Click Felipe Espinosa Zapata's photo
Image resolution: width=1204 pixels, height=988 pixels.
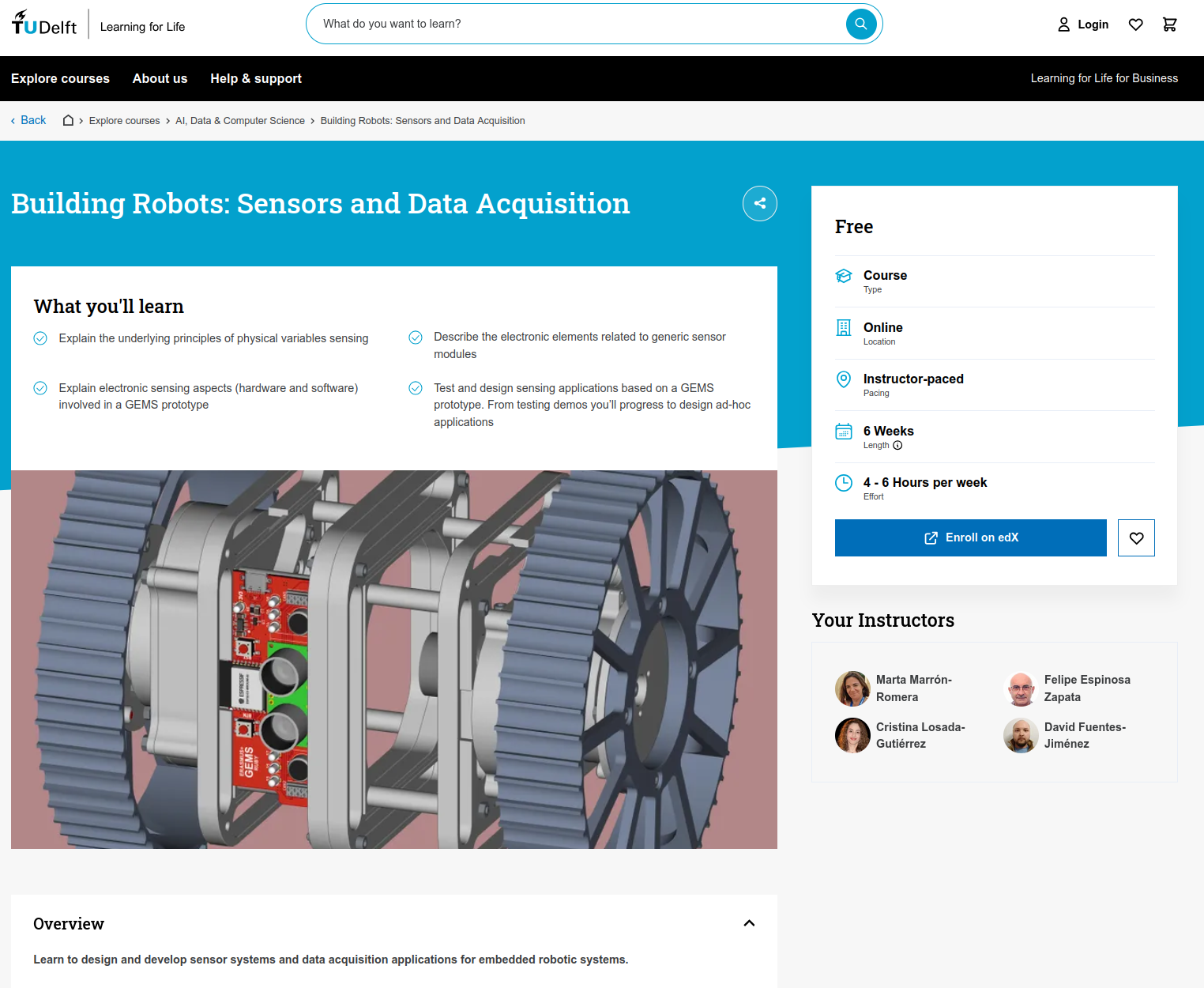coord(1021,688)
